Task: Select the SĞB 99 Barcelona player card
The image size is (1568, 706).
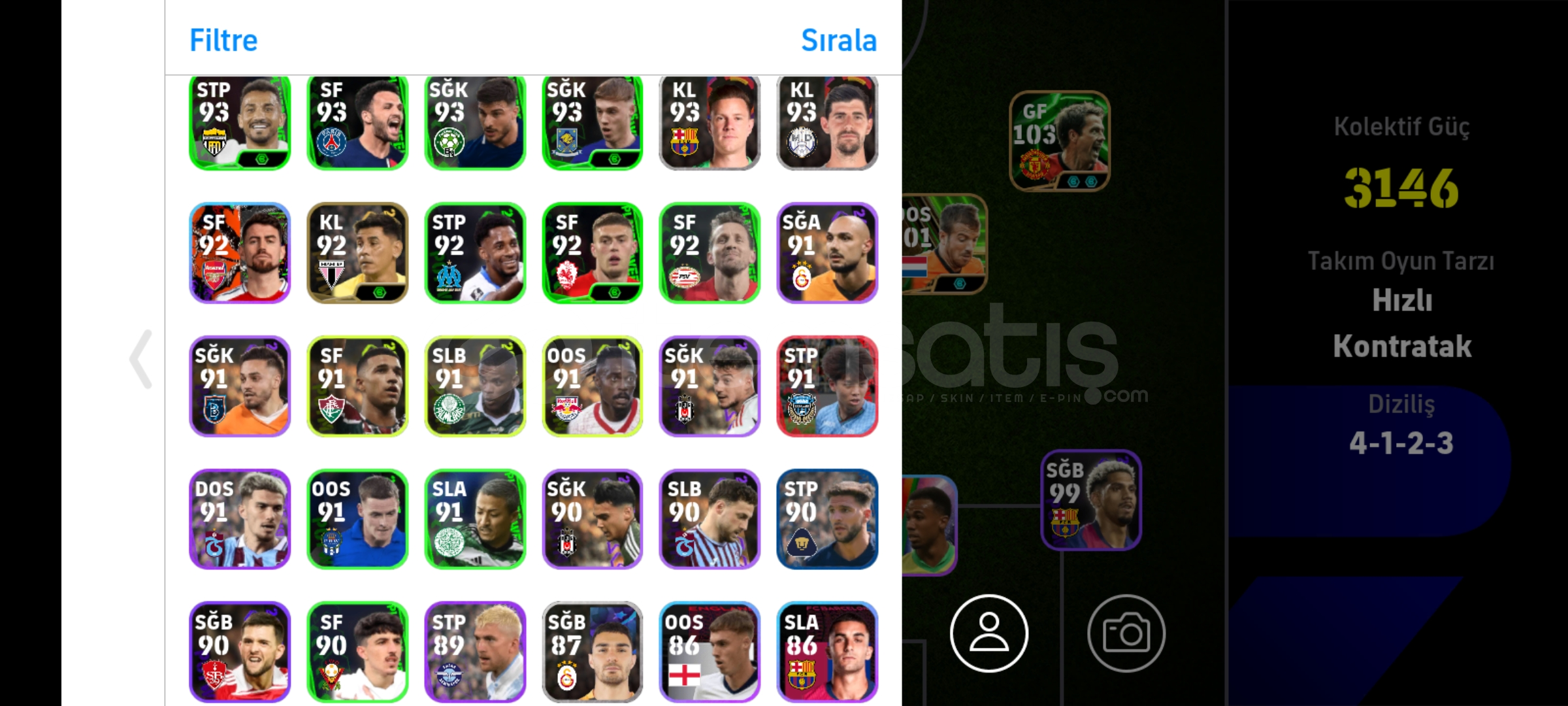Action: 1091,499
